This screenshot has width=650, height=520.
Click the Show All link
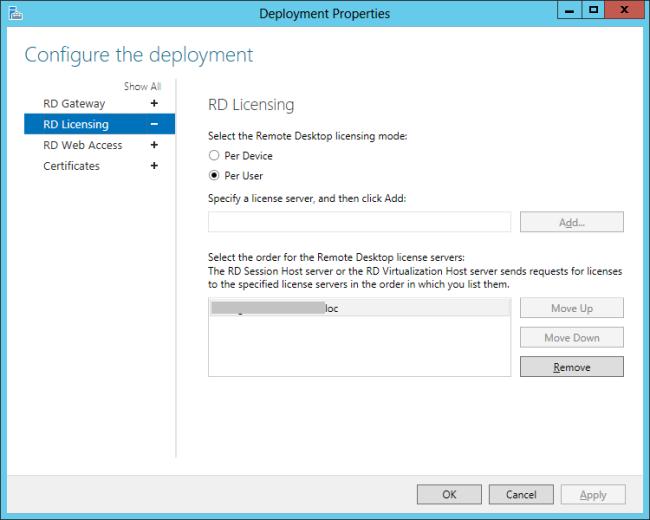(x=142, y=87)
